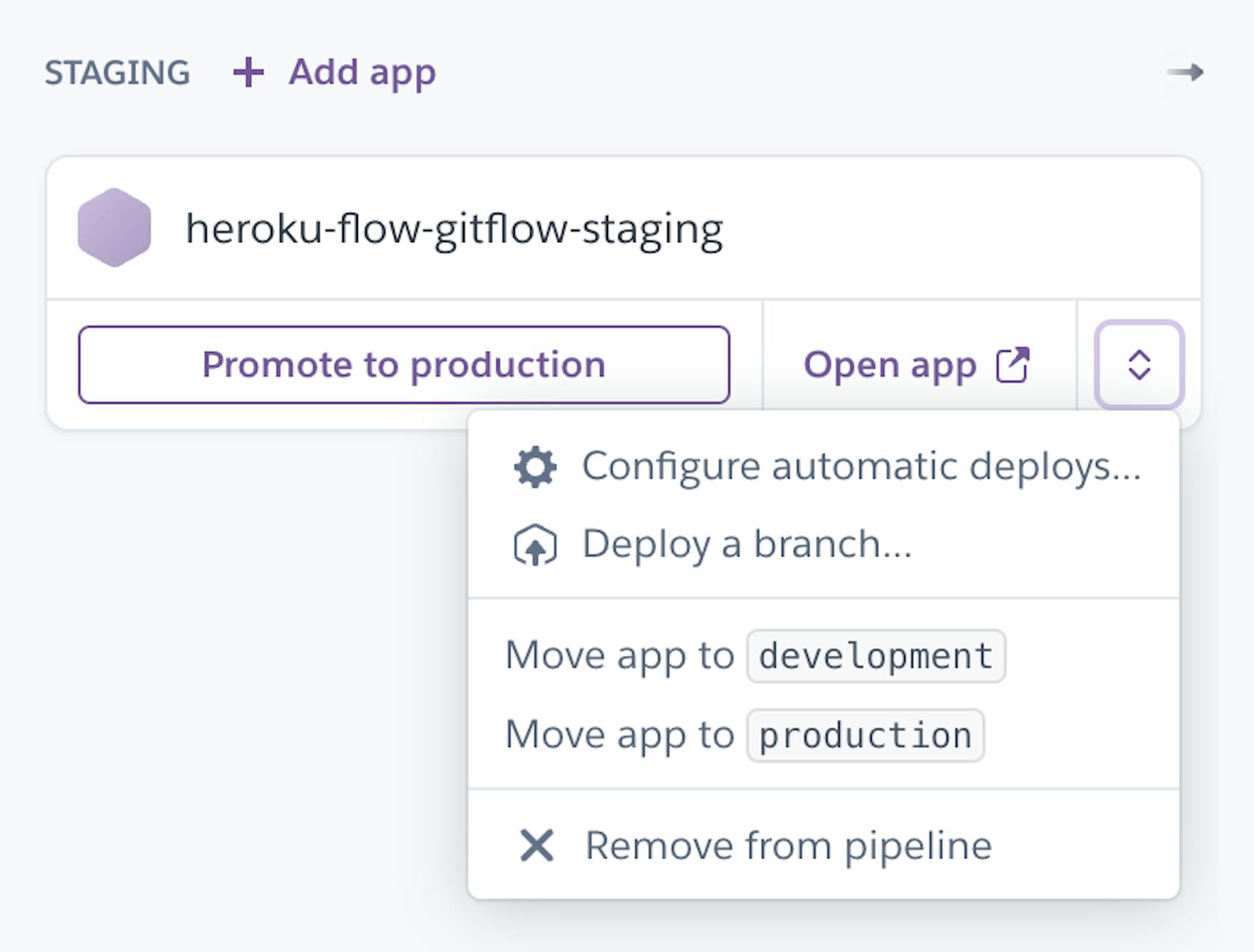Collapse the up-down chevron app actions menu

point(1139,364)
